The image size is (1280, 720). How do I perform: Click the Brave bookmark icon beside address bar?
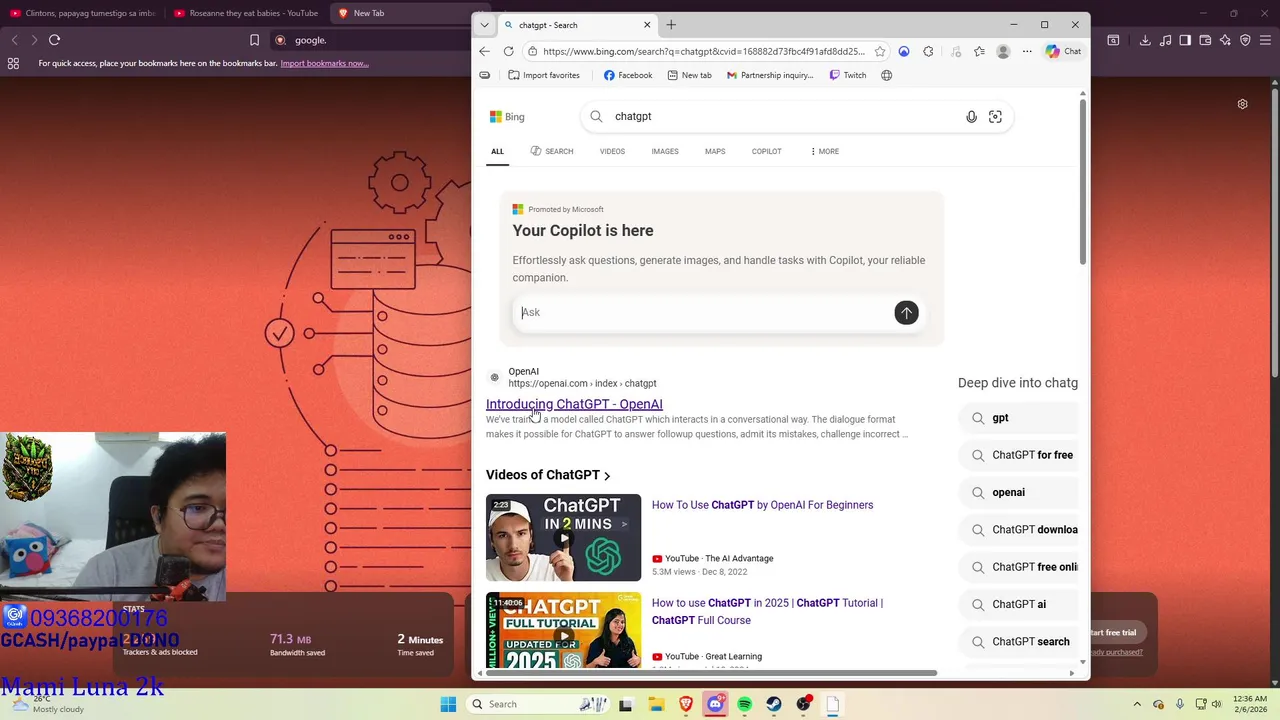(x=254, y=40)
